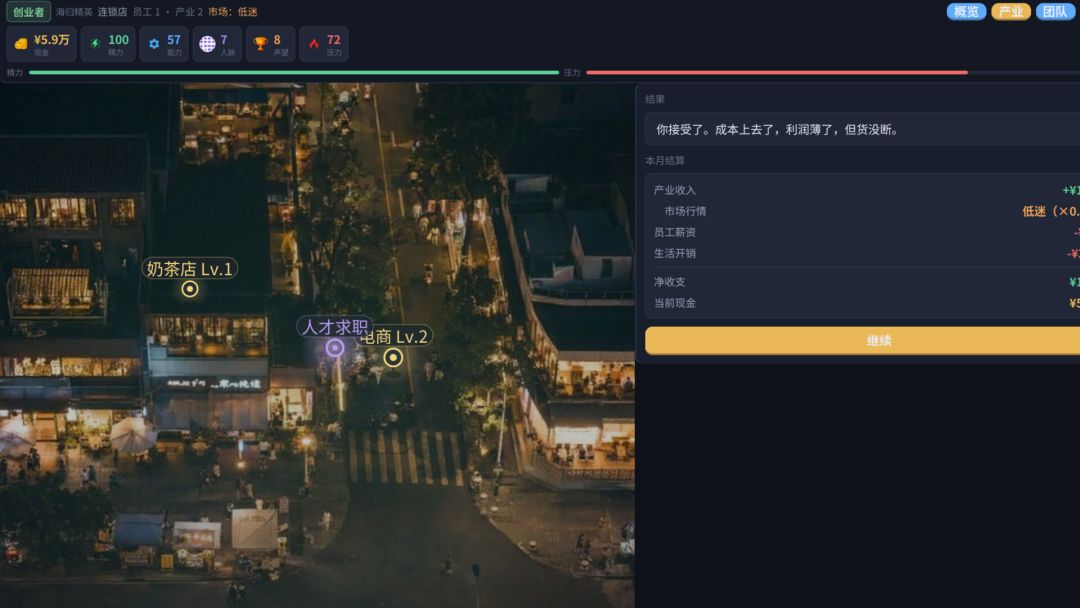
Task: Click the energy lightning icon
Action: tap(95, 43)
